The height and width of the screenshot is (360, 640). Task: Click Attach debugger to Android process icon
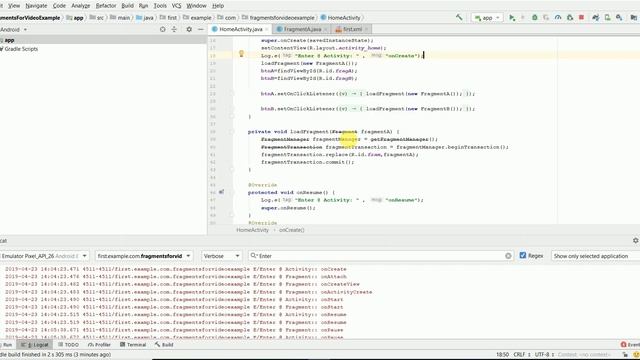(570, 18)
